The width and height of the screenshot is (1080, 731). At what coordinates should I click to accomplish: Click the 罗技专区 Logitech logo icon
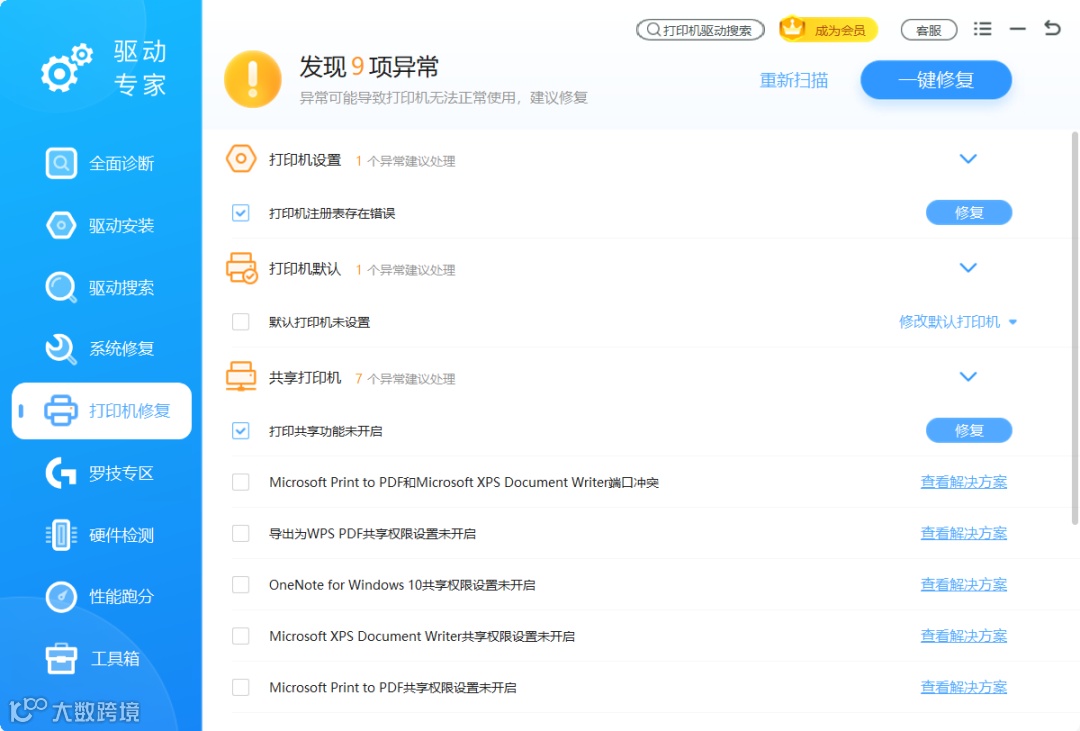click(x=61, y=473)
